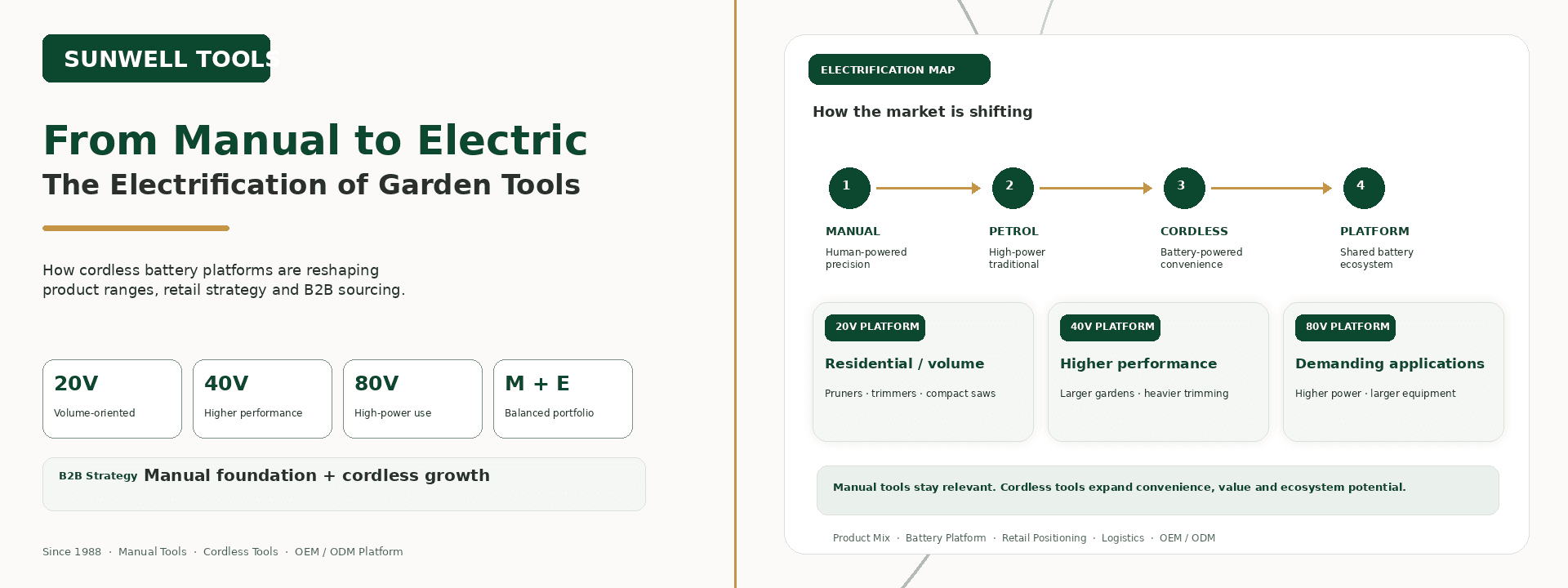
Task: Click How the market is shifting heading
Action: click(x=922, y=111)
